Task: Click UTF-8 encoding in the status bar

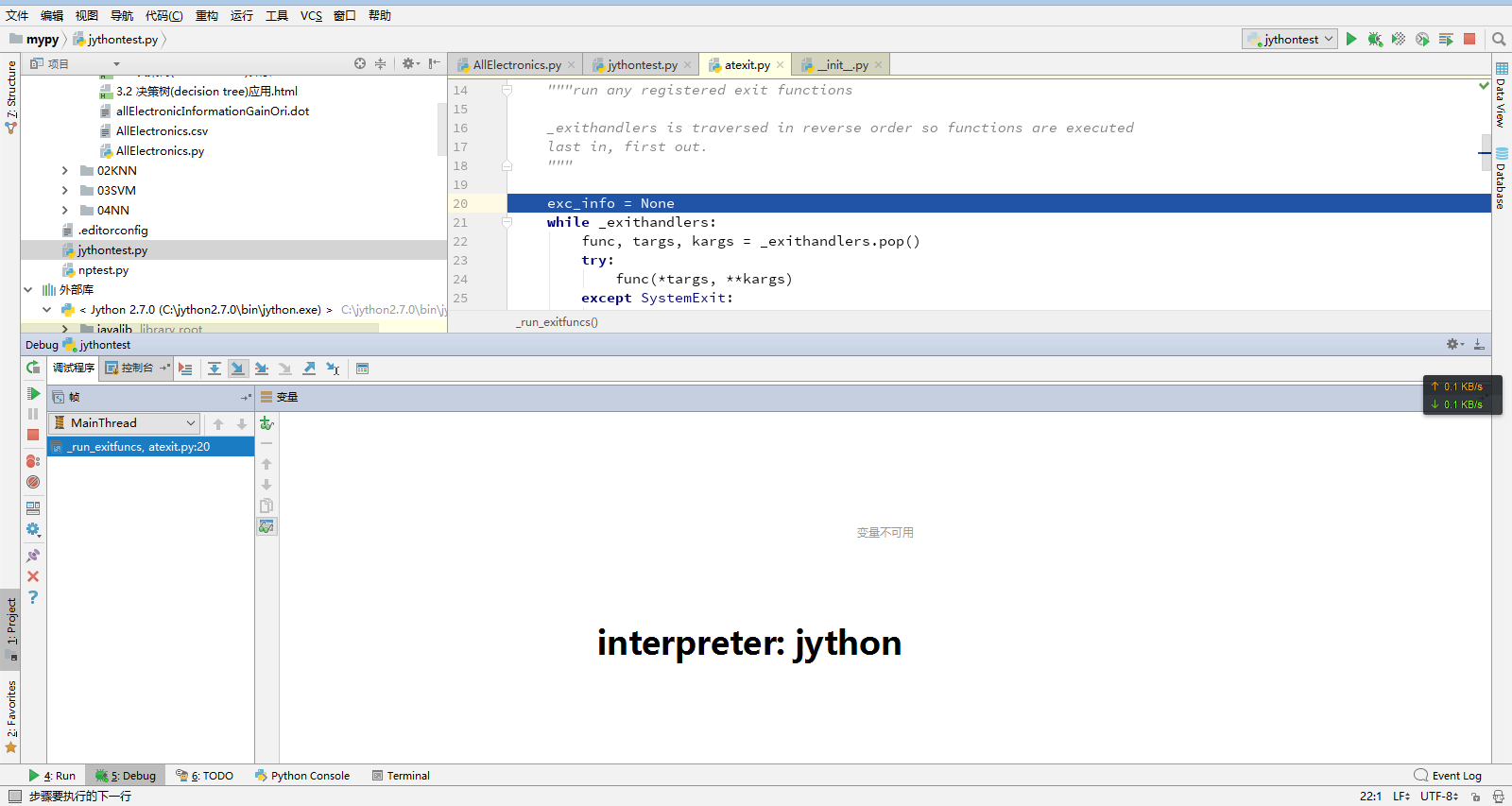Action: [x=1439, y=797]
